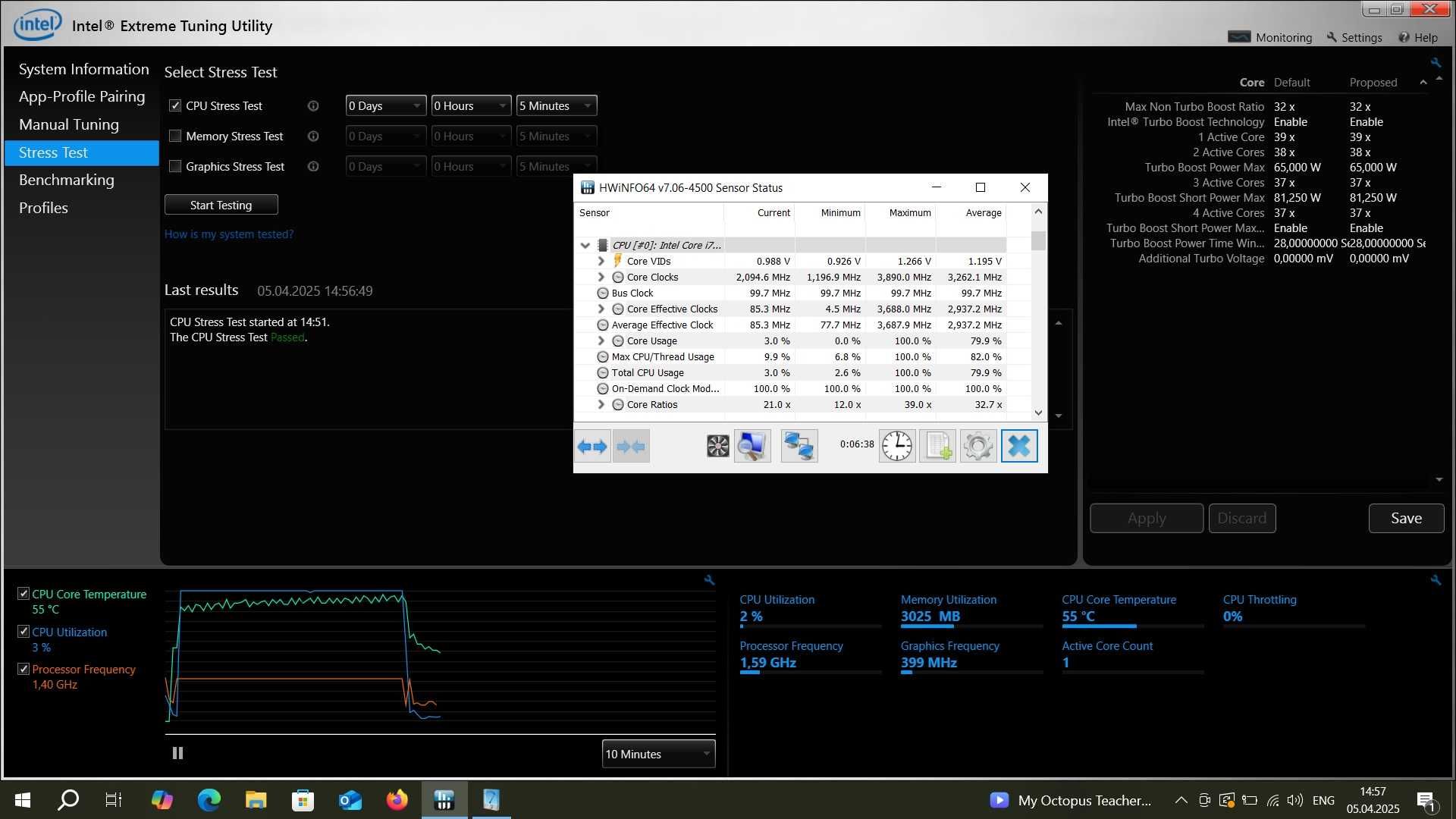Click HWiNFO expand columns arrows icon
1456x819 pixels.
tap(592, 447)
